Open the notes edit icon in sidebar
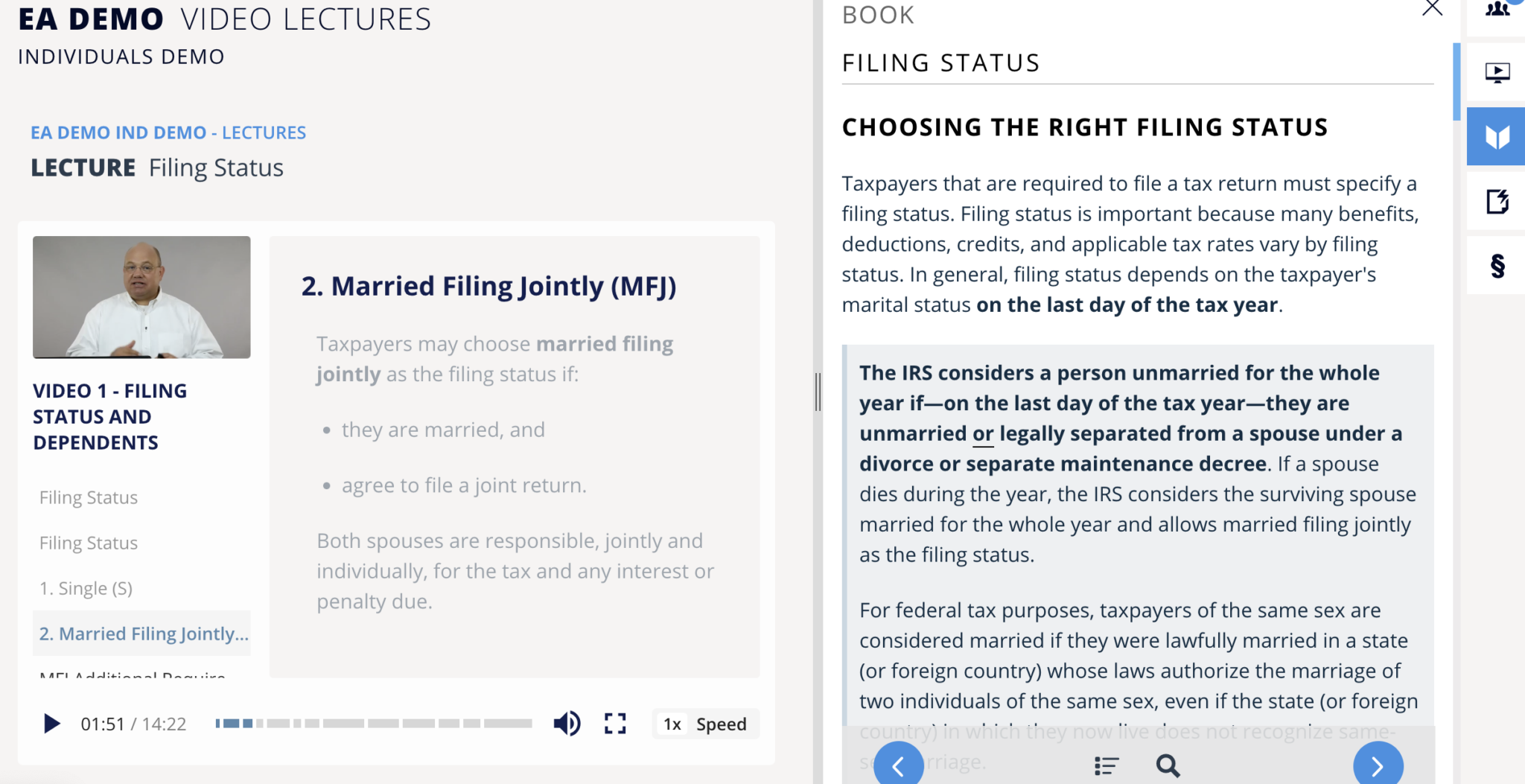 [x=1497, y=201]
